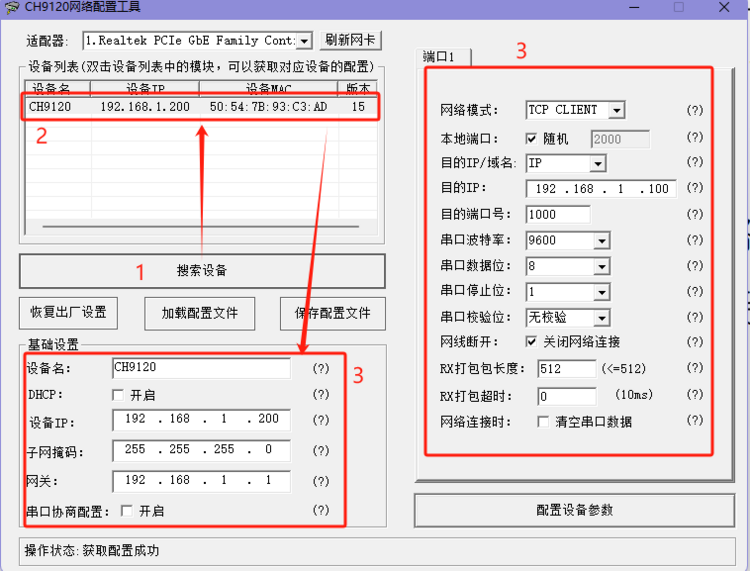Image resolution: width=750 pixels, height=571 pixels.
Task: Open the 串口波特率 9600 dropdown
Action: pos(602,241)
